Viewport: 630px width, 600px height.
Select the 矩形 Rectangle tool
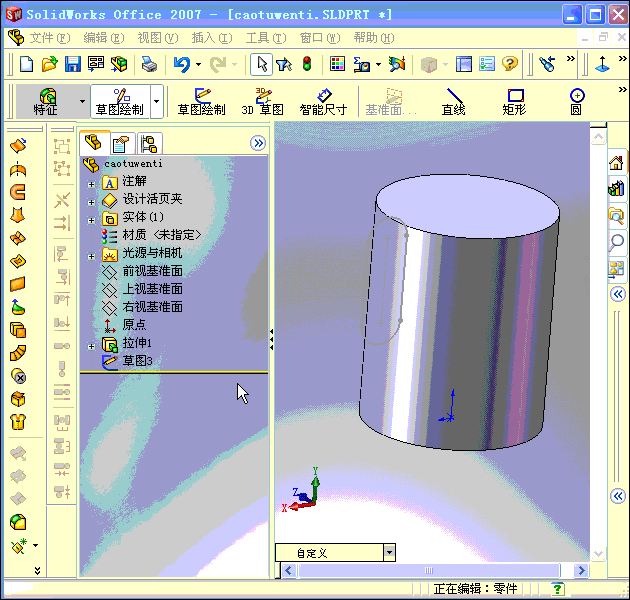(x=514, y=102)
